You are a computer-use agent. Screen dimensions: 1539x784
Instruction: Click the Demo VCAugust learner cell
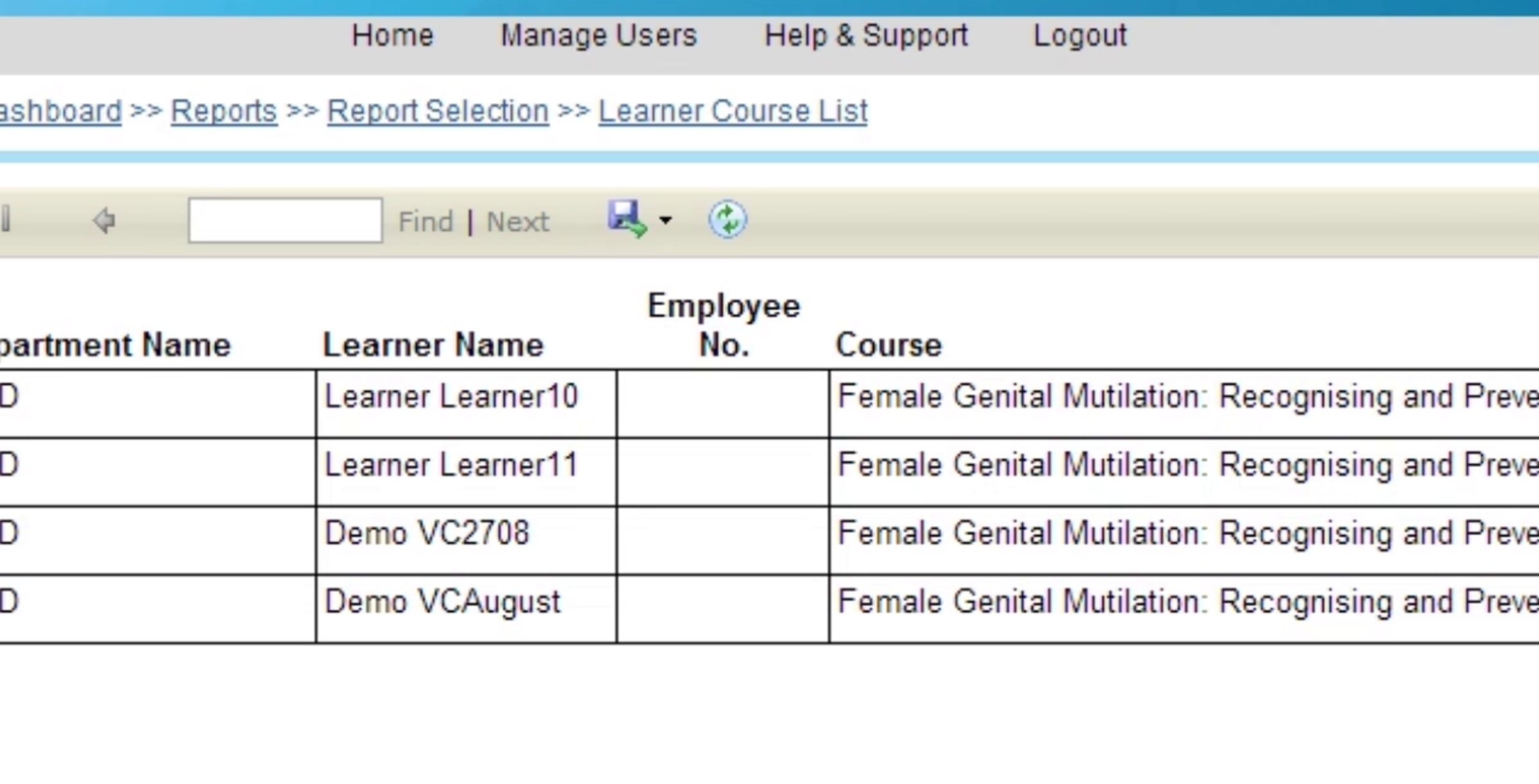point(442,602)
